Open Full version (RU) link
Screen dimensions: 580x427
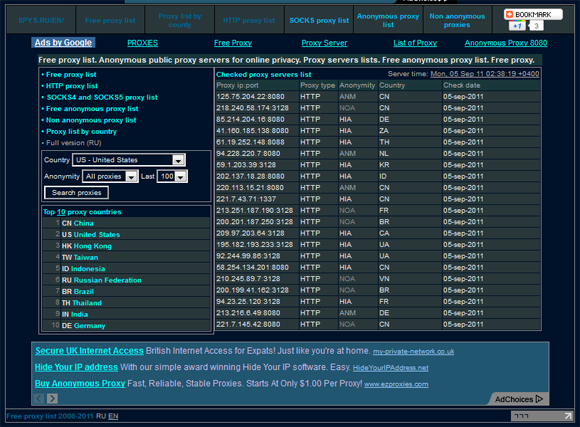coord(74,143)
